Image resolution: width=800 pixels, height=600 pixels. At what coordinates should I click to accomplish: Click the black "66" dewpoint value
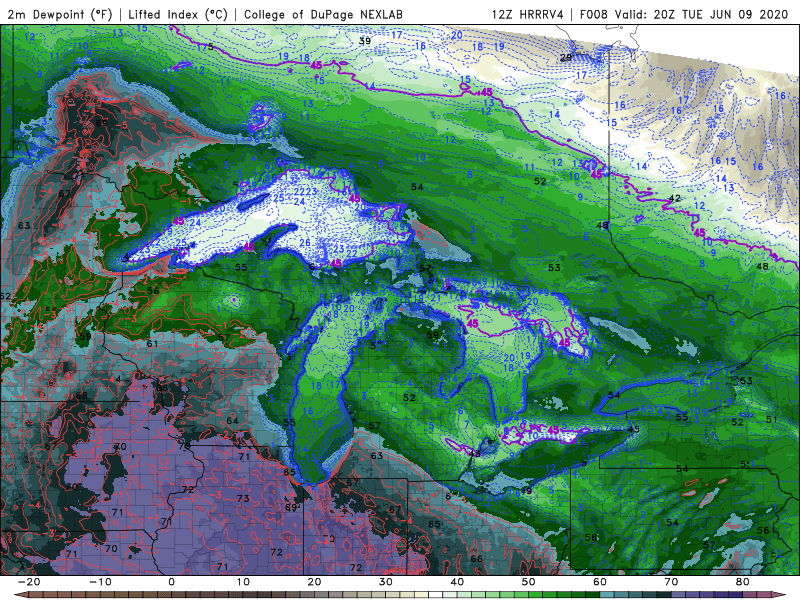477,559
